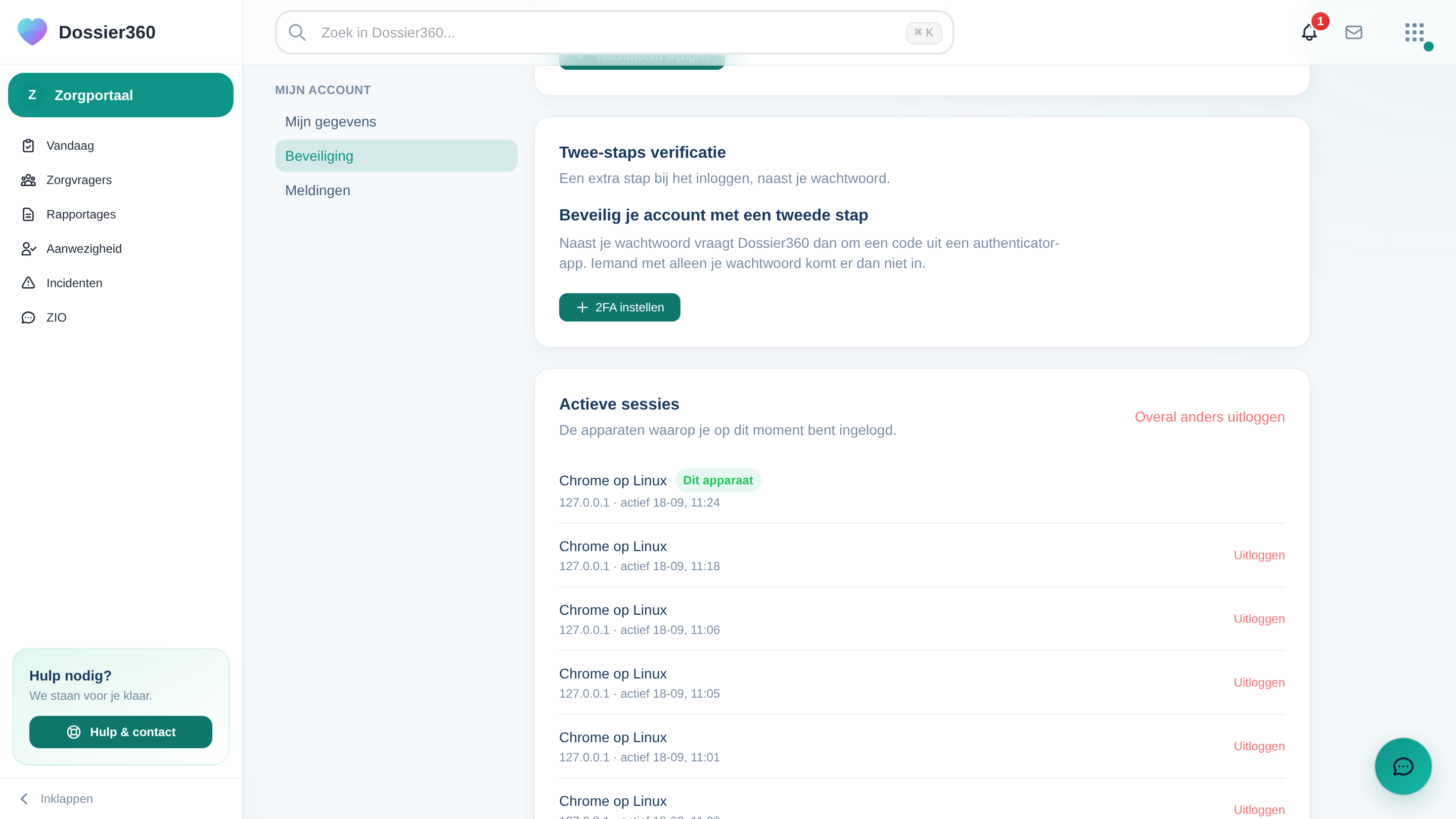Screen dimensions: 1456x819
Task: Click the Dossier360 heart logo
Action: click(32, 32)
